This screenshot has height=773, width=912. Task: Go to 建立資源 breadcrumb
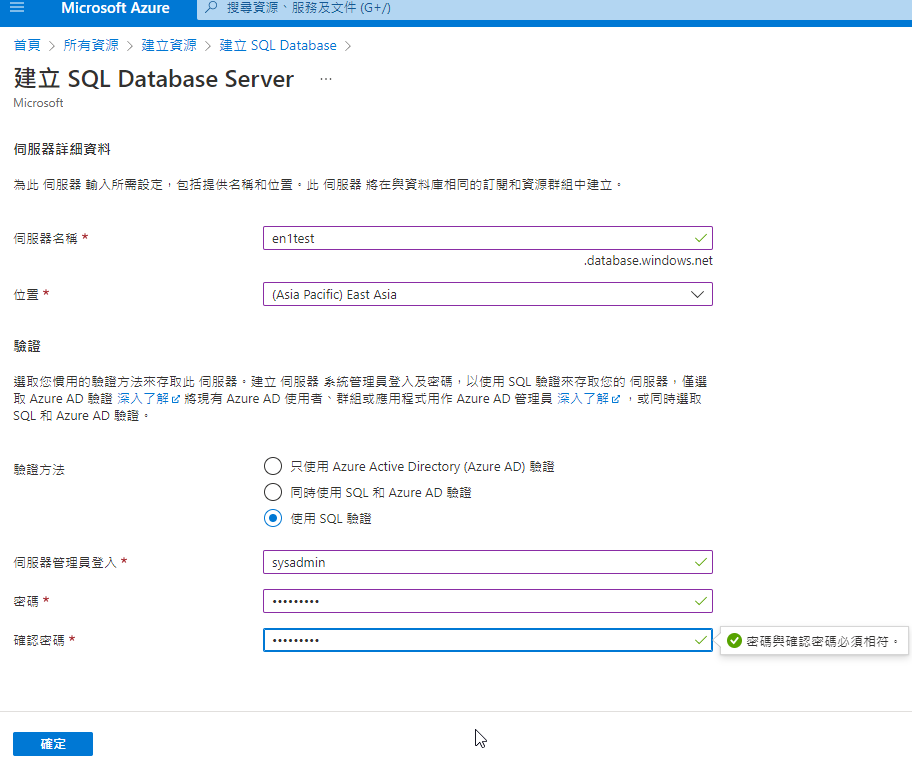(x=169, y=45)
